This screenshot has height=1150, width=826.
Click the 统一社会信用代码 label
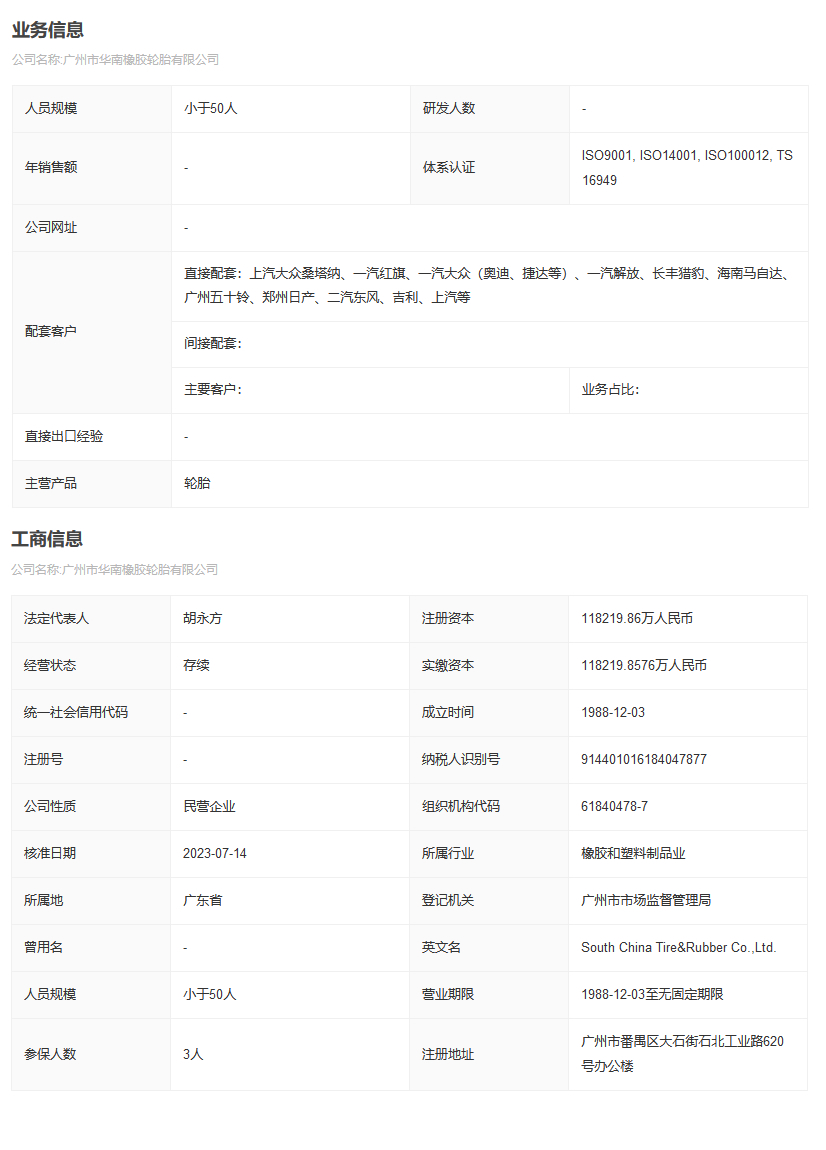point(76,712)
